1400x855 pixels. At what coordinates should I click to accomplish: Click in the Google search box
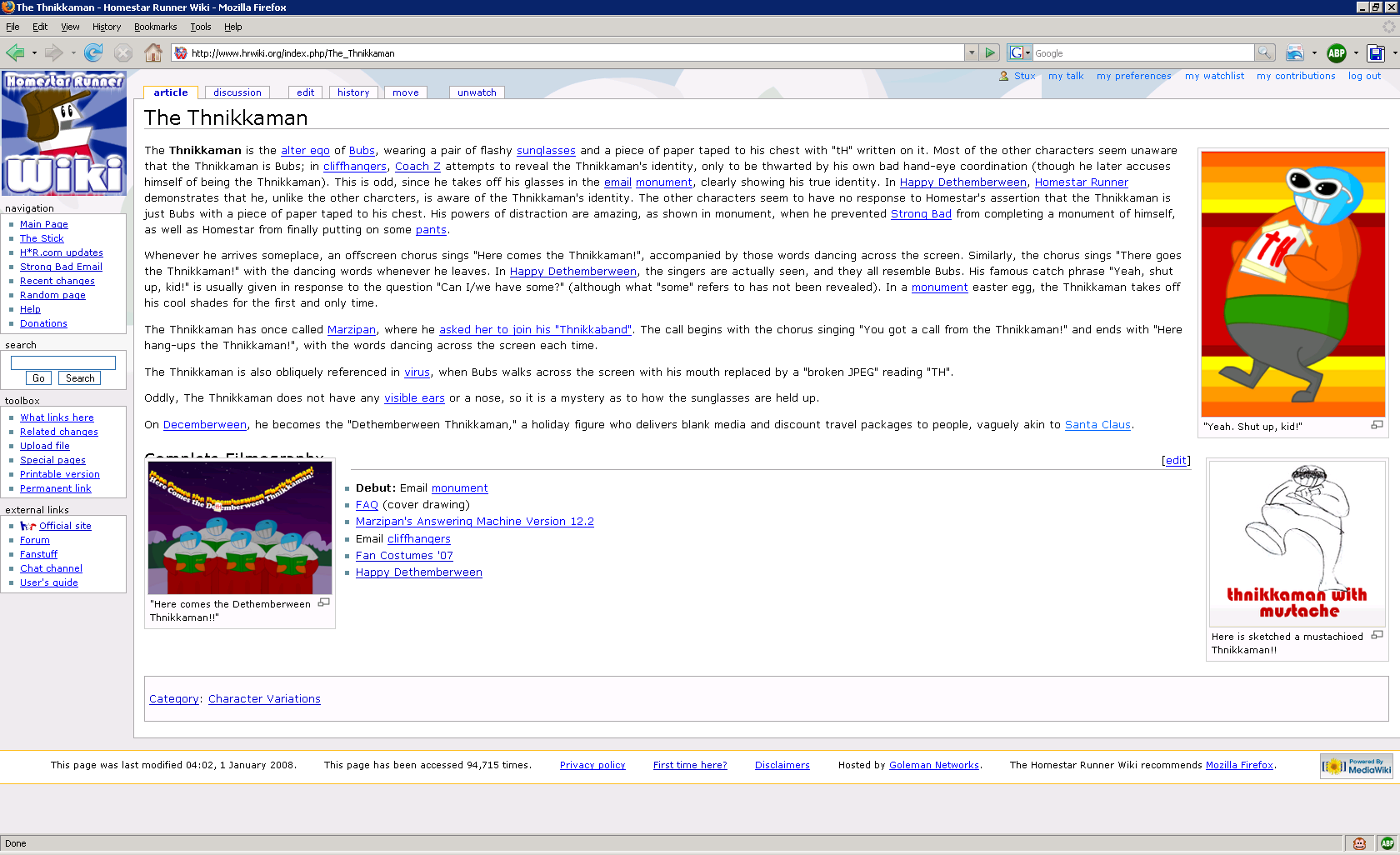(x=1143, y=53)
